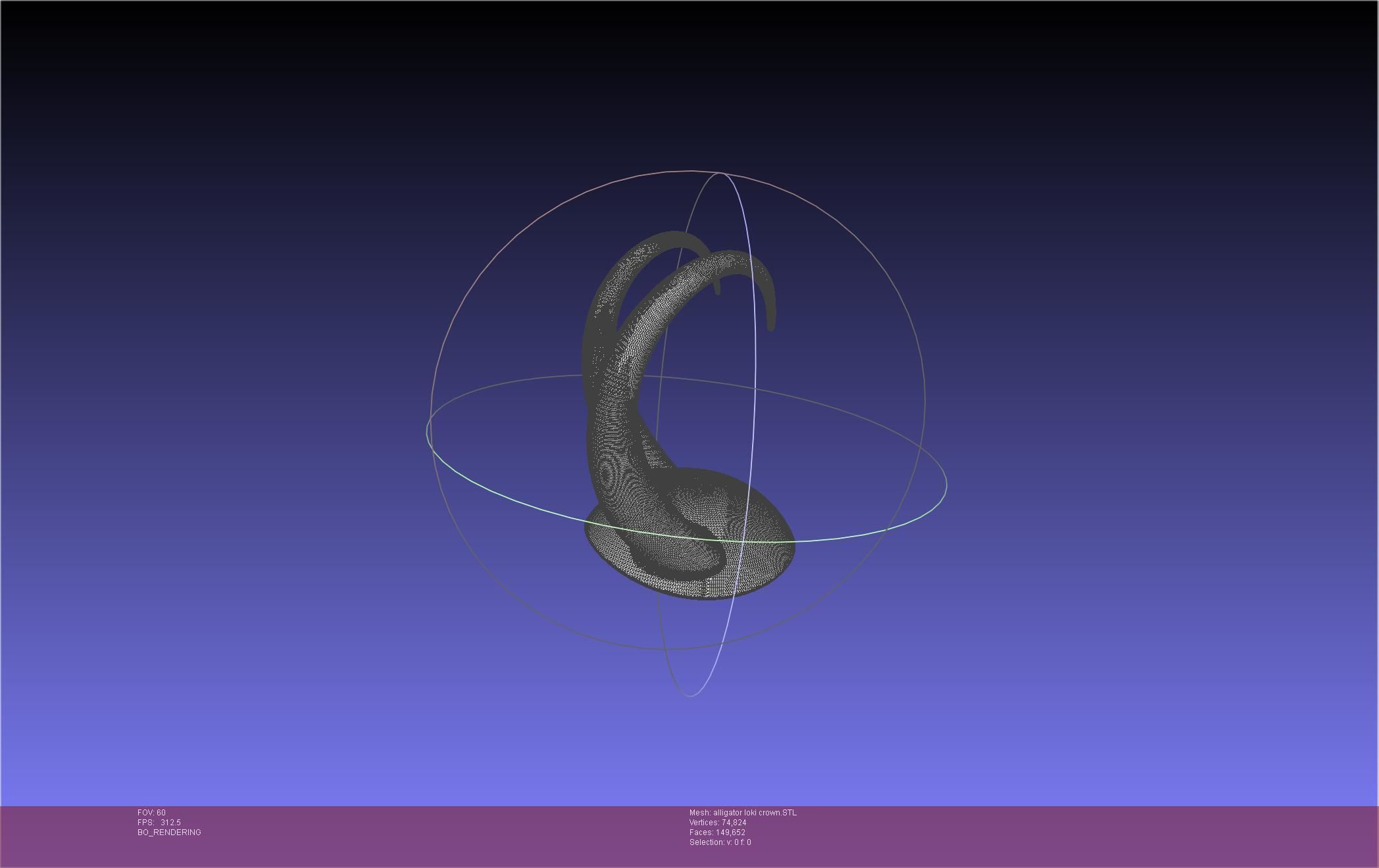Click the bottom of the vertical trackball ellipse
The height and width of the screenshot is (868, 1379).
click(689, 695)
